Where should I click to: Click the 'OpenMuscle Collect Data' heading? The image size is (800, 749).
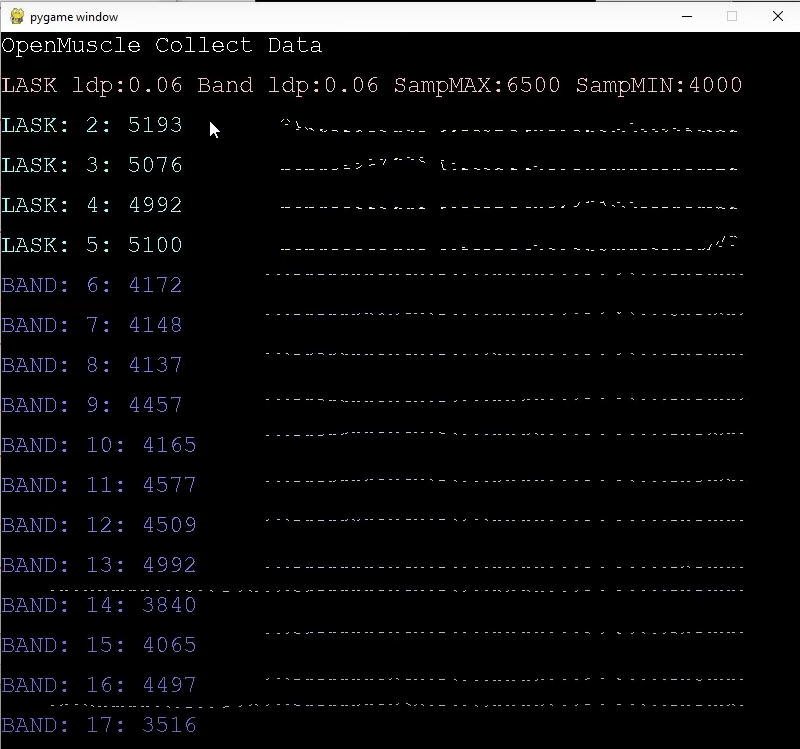coord(162,46)
